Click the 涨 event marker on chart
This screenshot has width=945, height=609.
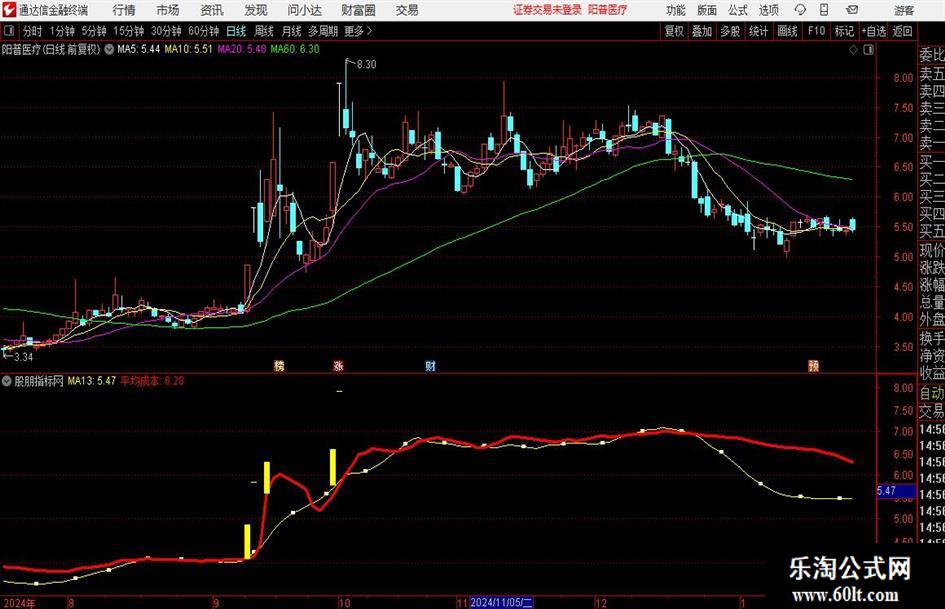339,366
